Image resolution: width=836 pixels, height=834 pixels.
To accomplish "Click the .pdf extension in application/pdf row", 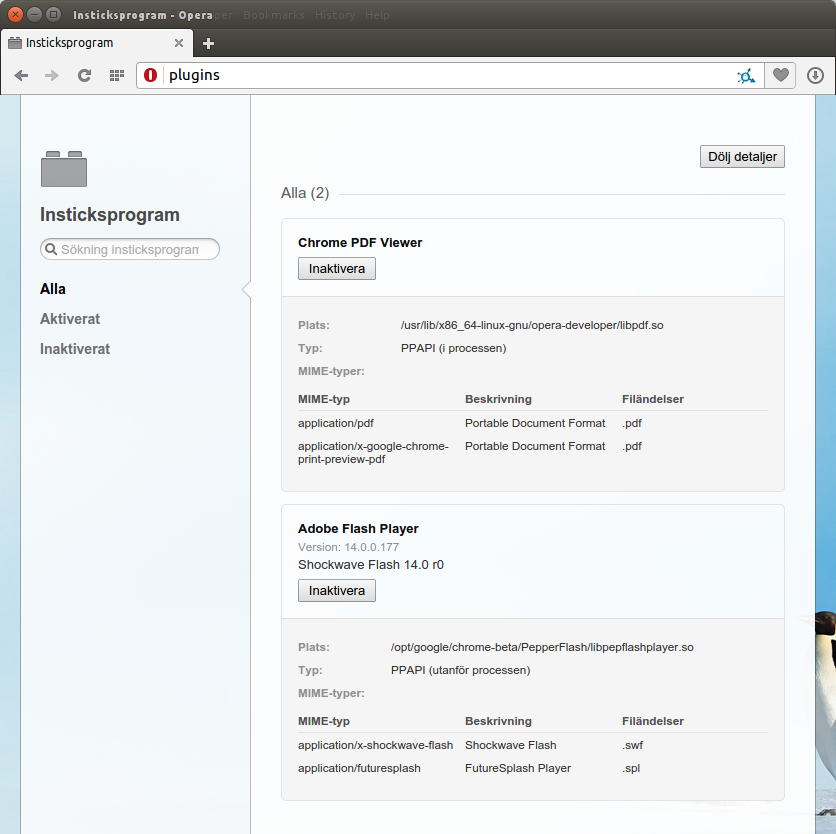I will [632, 423].
